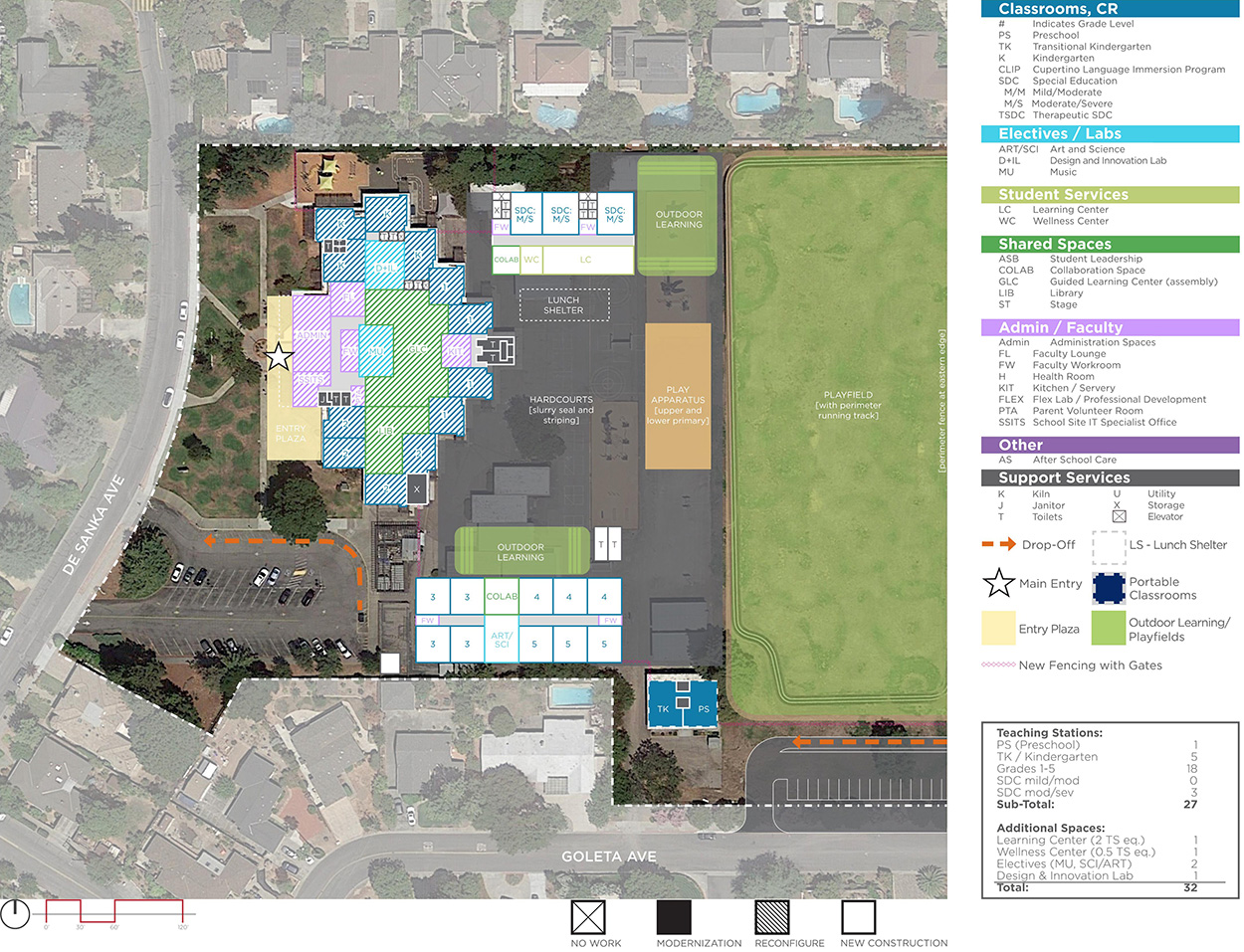Click the Main Entry star in the legend

click(998, 583)
